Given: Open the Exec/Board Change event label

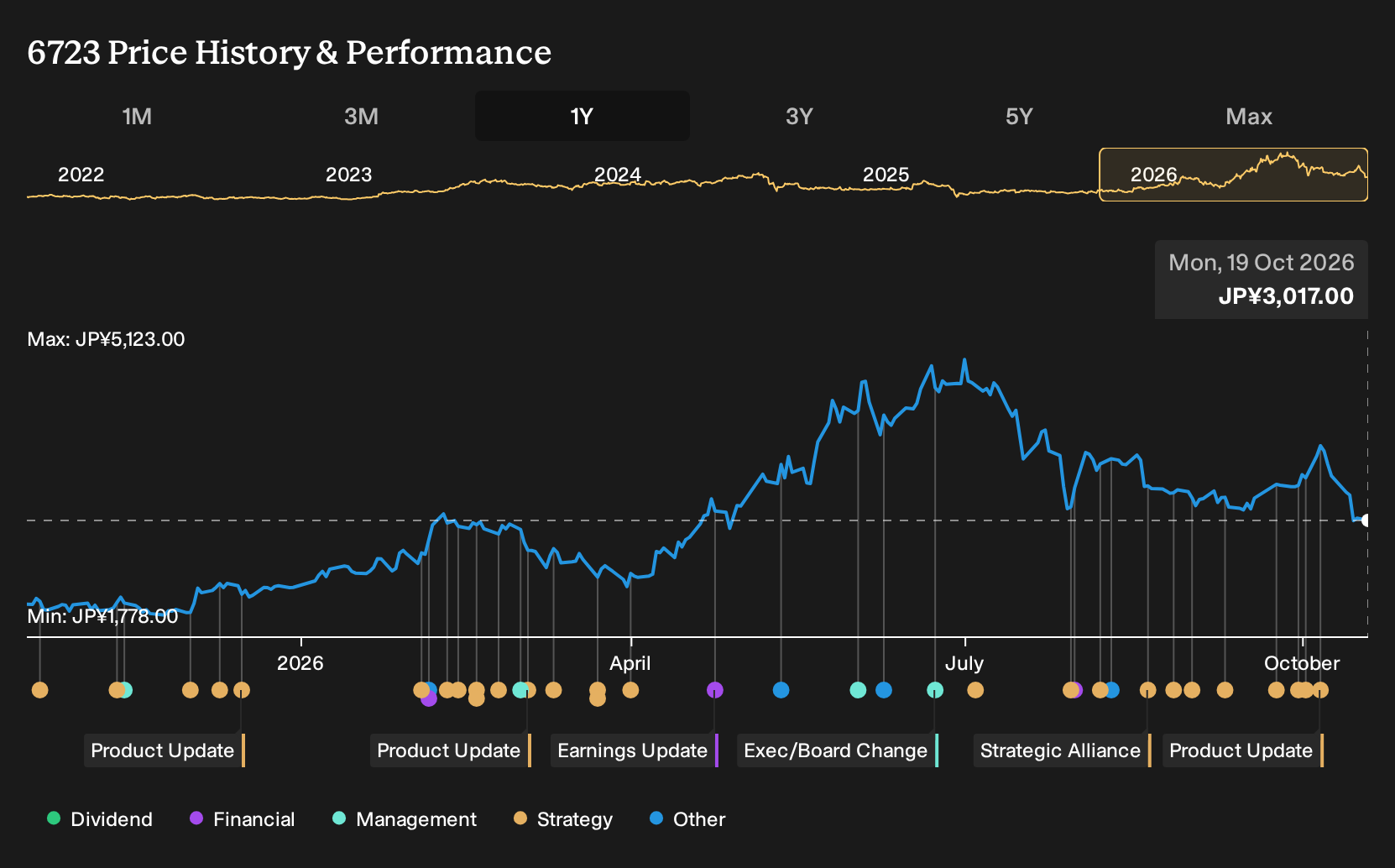Looking at the screenshot, I should 838,750.
